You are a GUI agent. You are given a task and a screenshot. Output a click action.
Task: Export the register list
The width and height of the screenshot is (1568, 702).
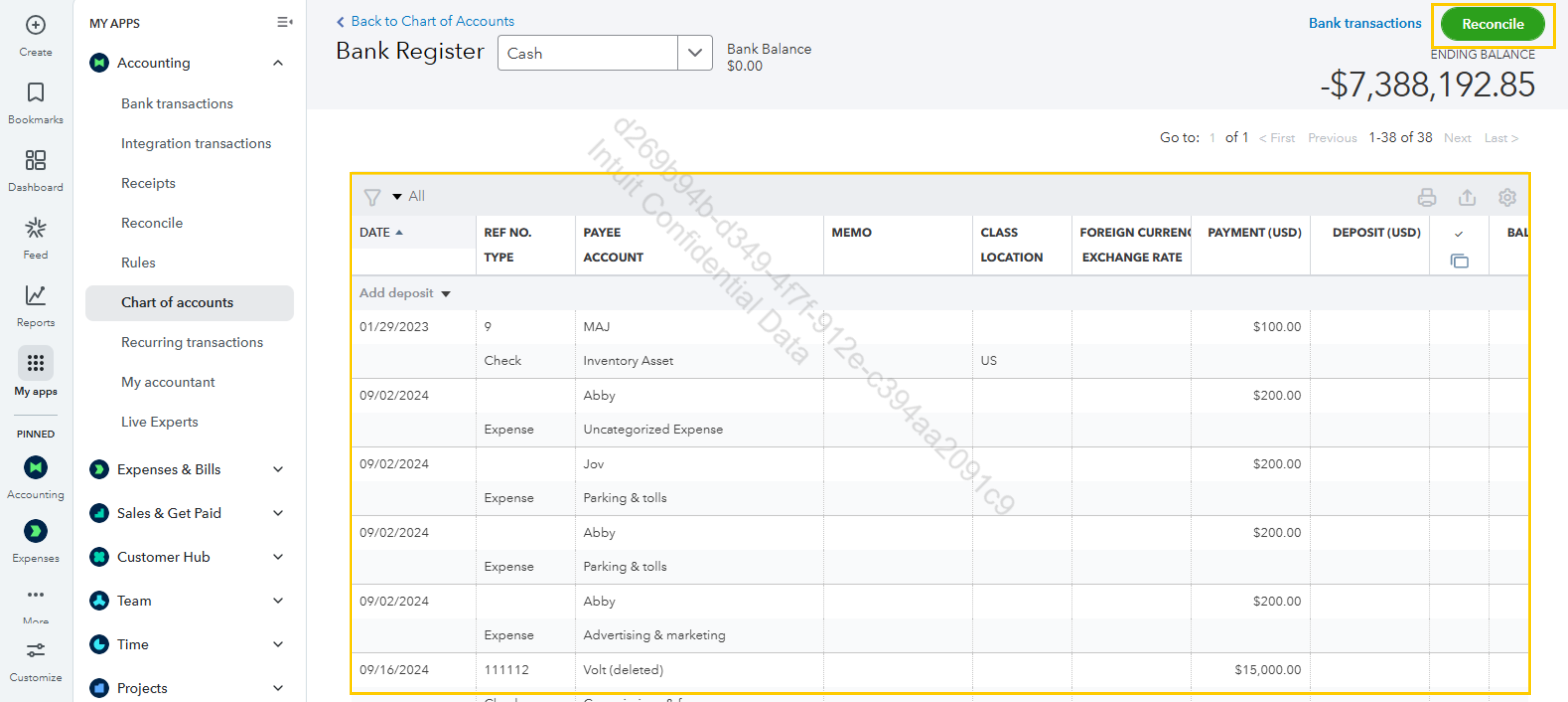(1466, 197)
